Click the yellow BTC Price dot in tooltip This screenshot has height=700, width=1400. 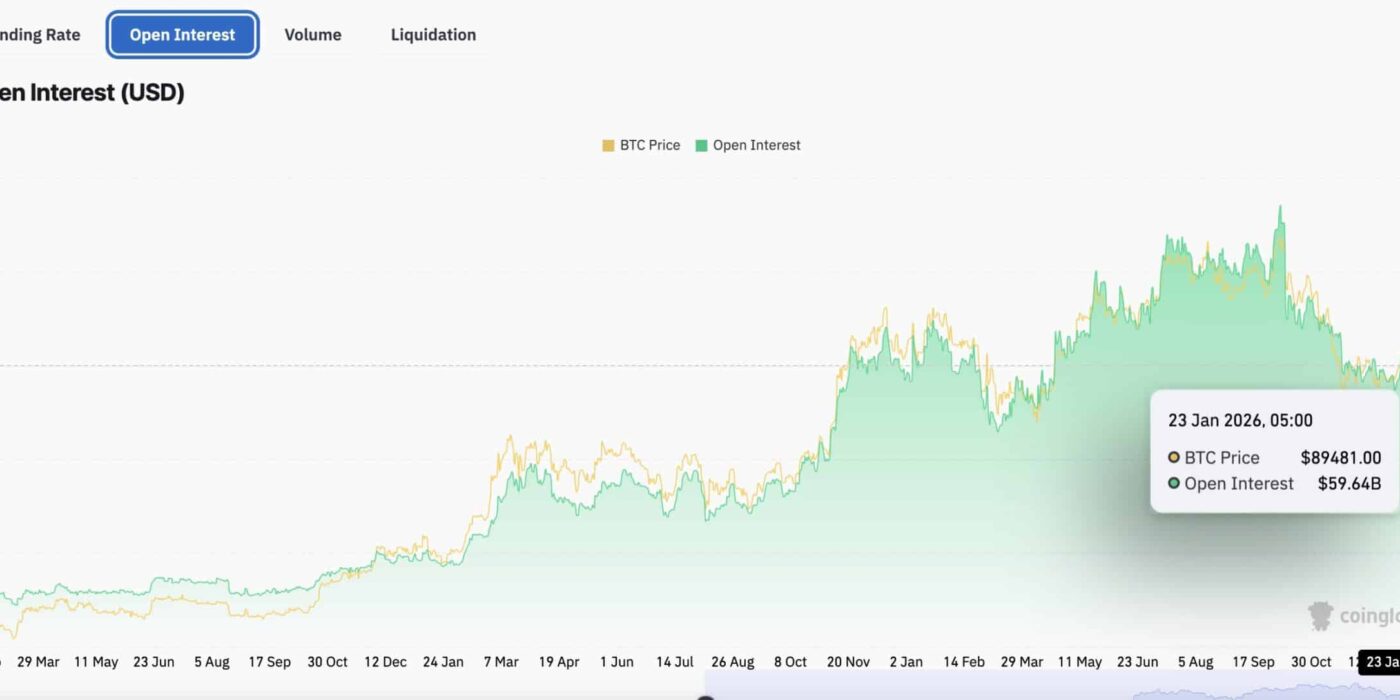(x=1174, y=458)
